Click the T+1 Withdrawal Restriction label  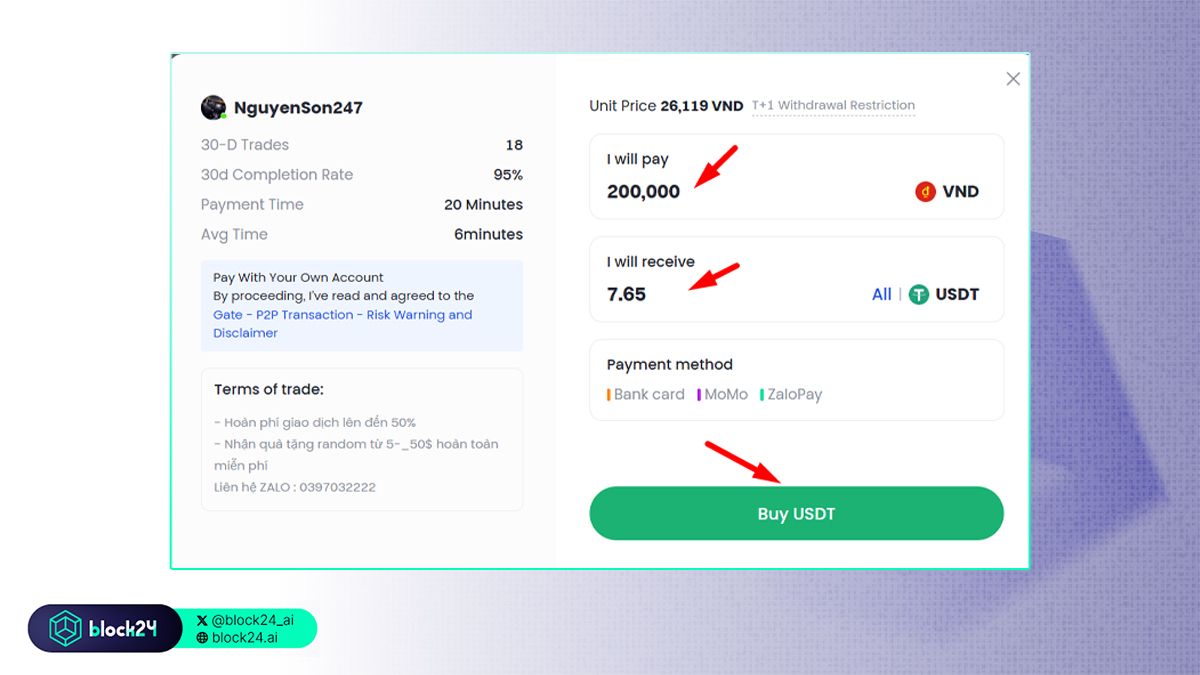tap(833, 106)
